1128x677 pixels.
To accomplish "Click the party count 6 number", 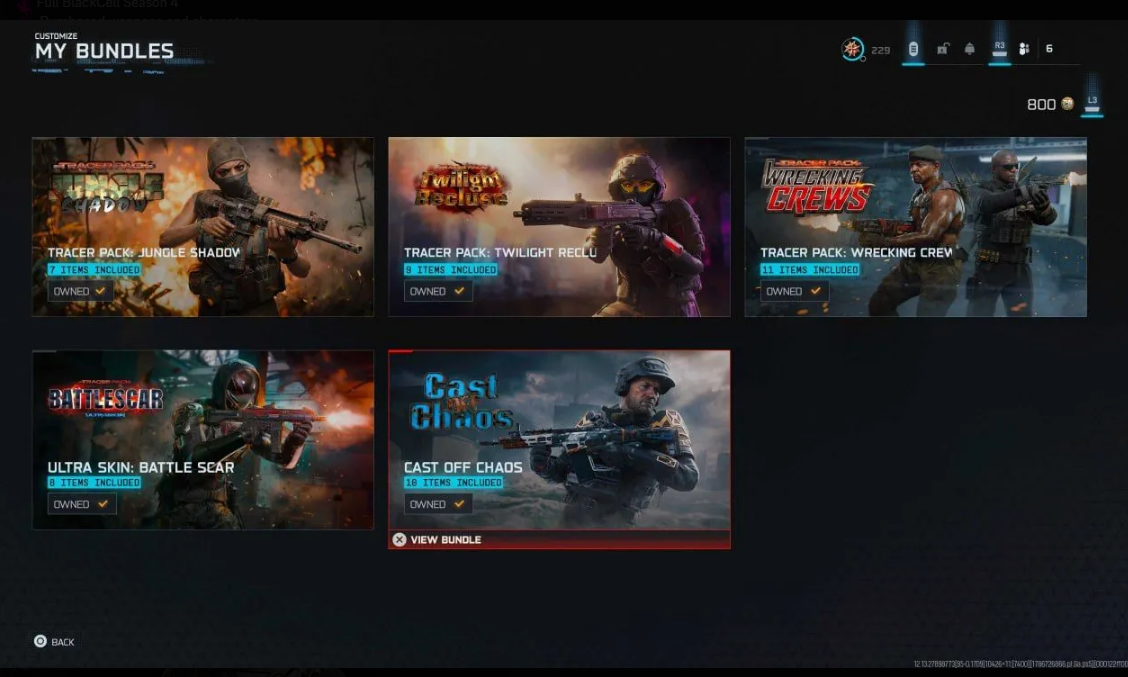I will [1049, 48].
